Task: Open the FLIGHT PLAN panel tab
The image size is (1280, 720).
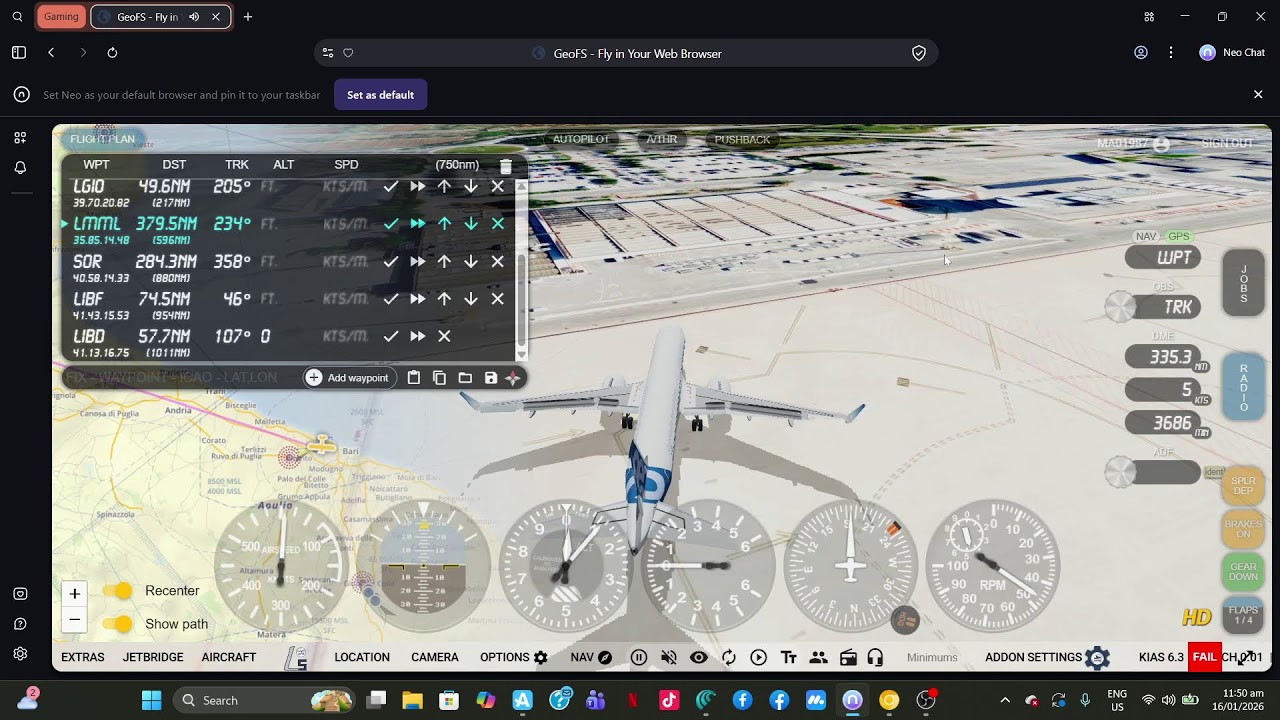Action: [x=102, y=140]
